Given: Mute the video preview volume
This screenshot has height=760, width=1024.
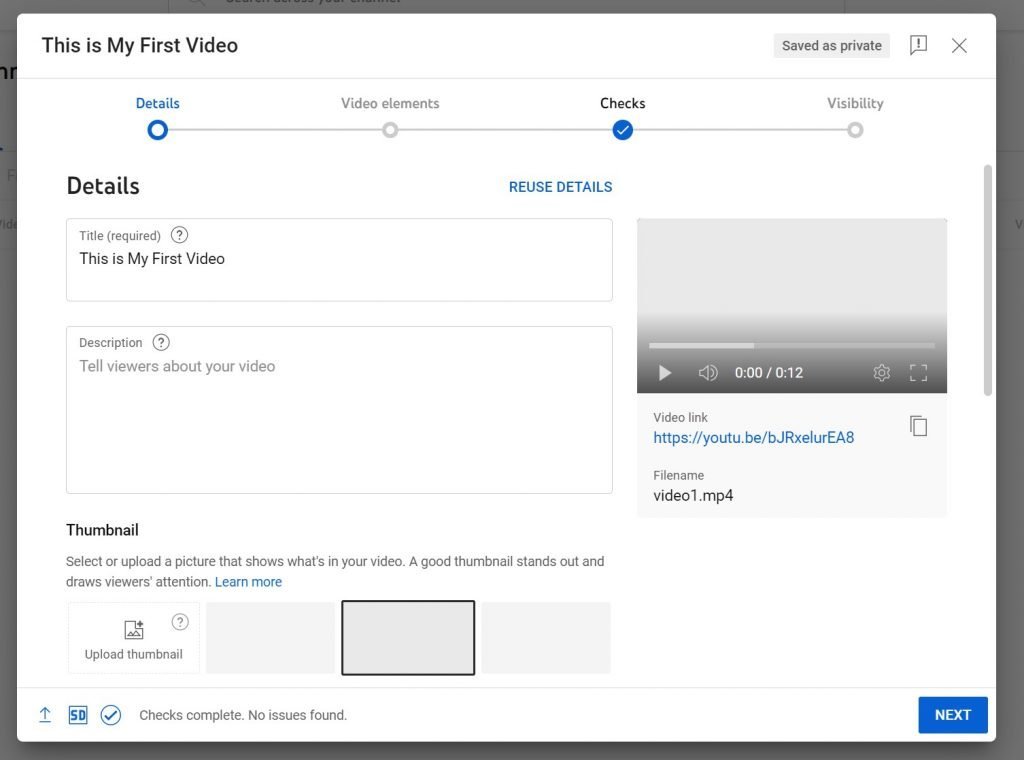Looking at the screenshot, I should (x=708, y=373).
